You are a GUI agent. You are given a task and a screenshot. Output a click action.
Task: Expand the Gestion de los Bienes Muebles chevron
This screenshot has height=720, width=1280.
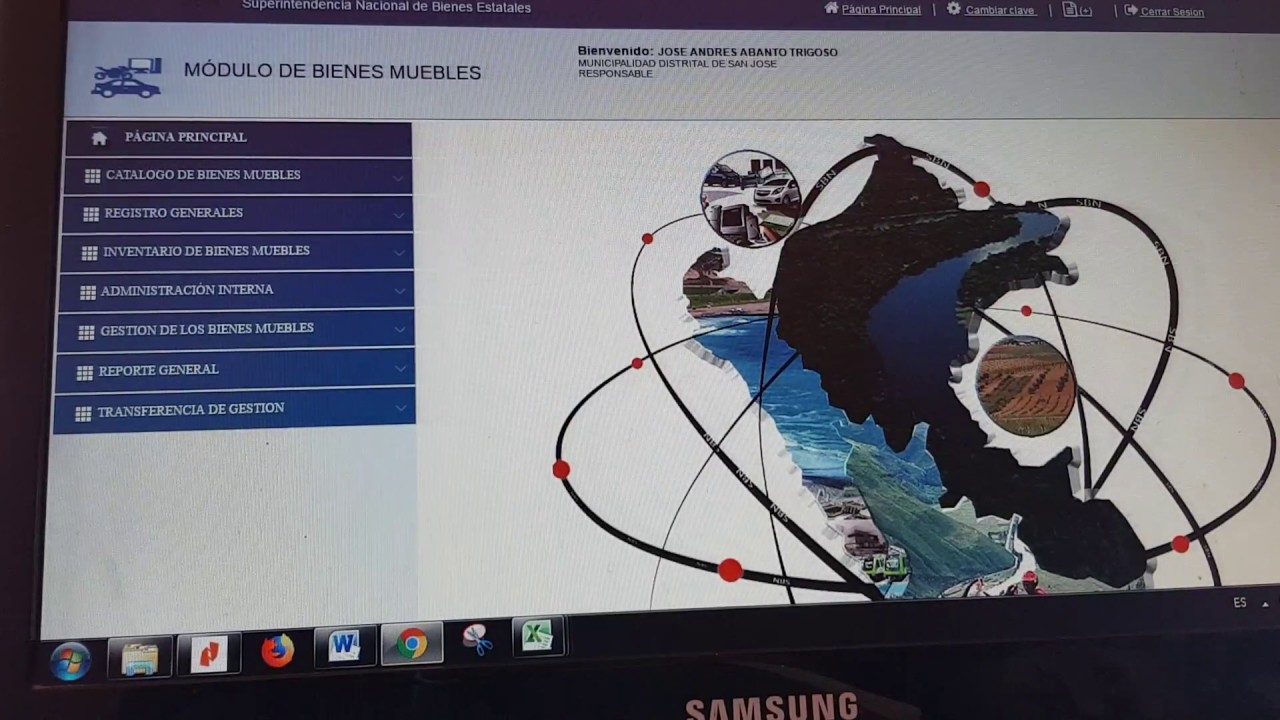click(400, 329)
